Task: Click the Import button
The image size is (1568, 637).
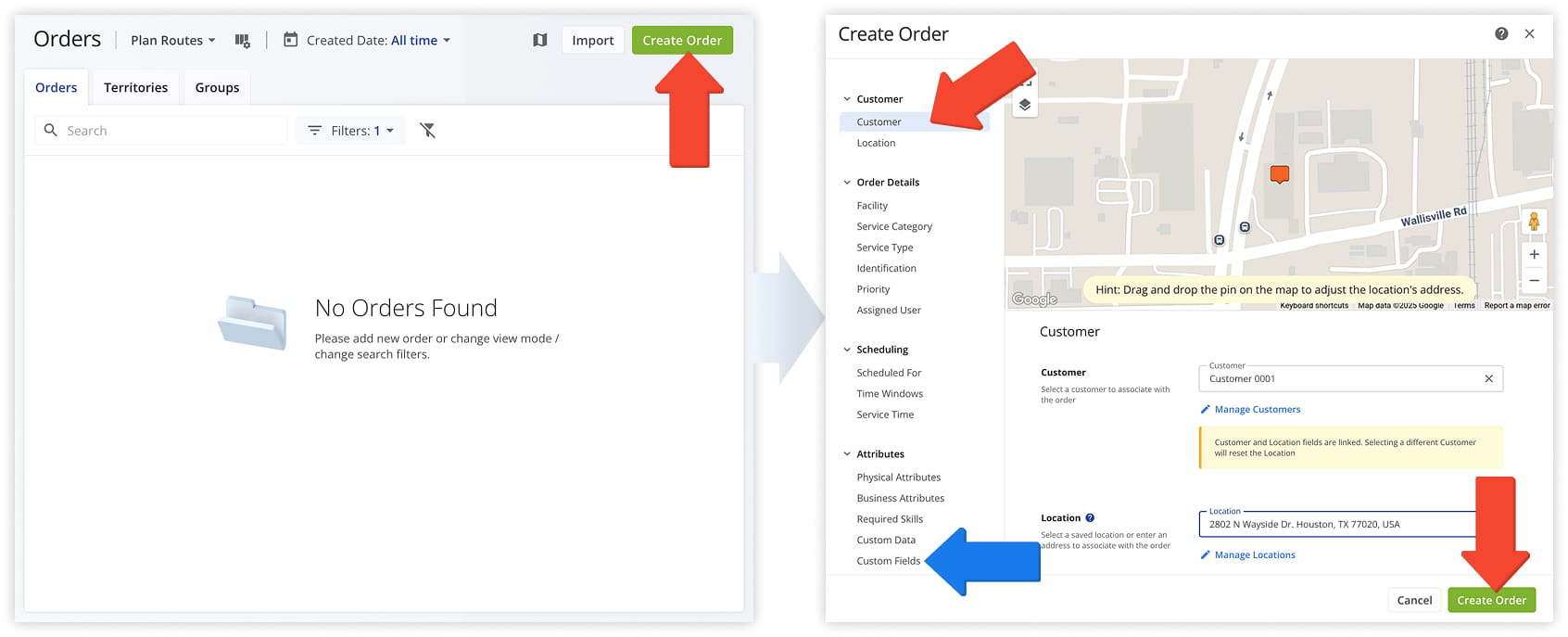Action: tap(593, 40)
